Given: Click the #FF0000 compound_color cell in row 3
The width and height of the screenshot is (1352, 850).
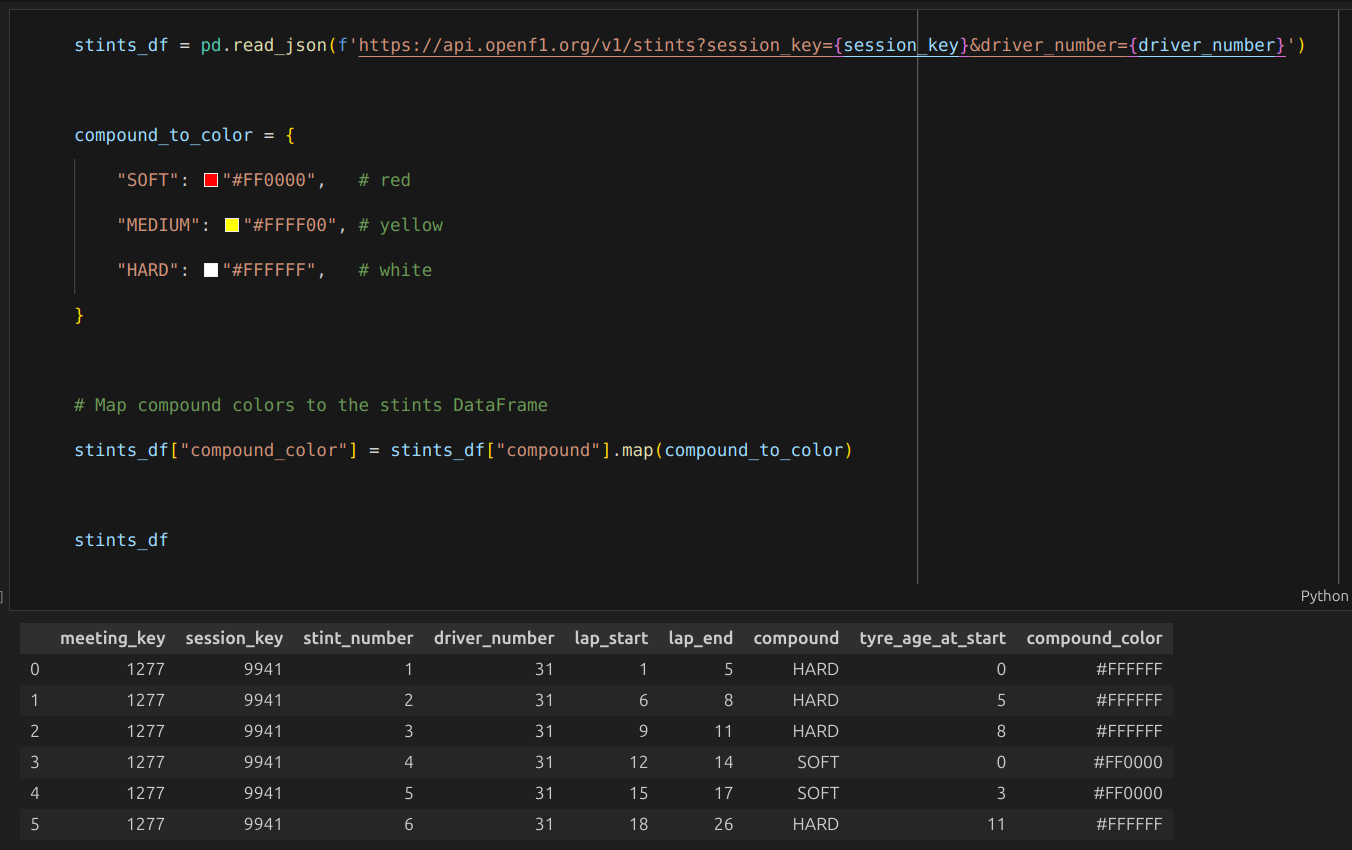Looking at the screenshot, I should pos(1128,762).
